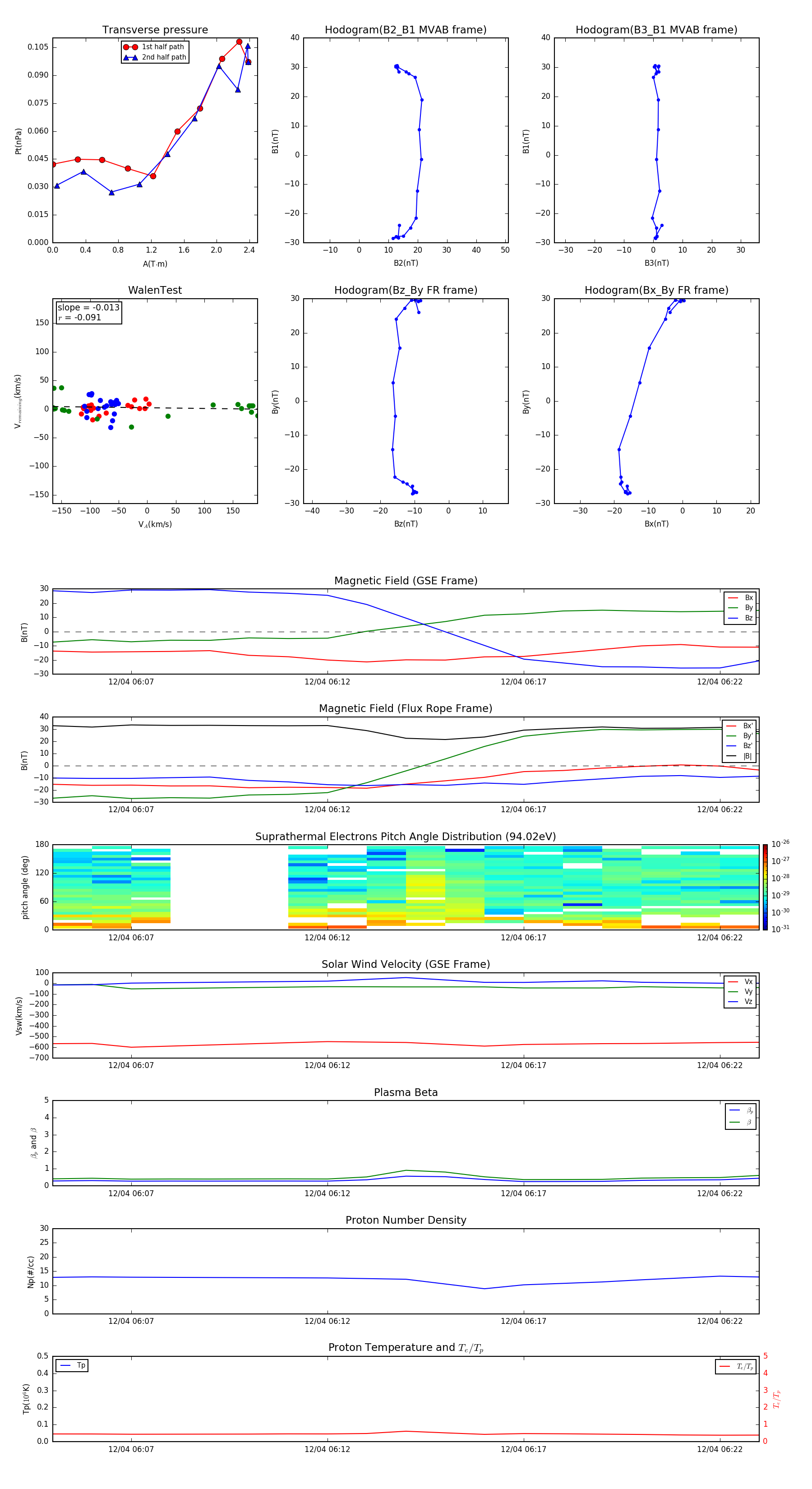Click the 'Bx(nT)' x-axis label
Viewport: 812px width, 1489px height.
656,524
